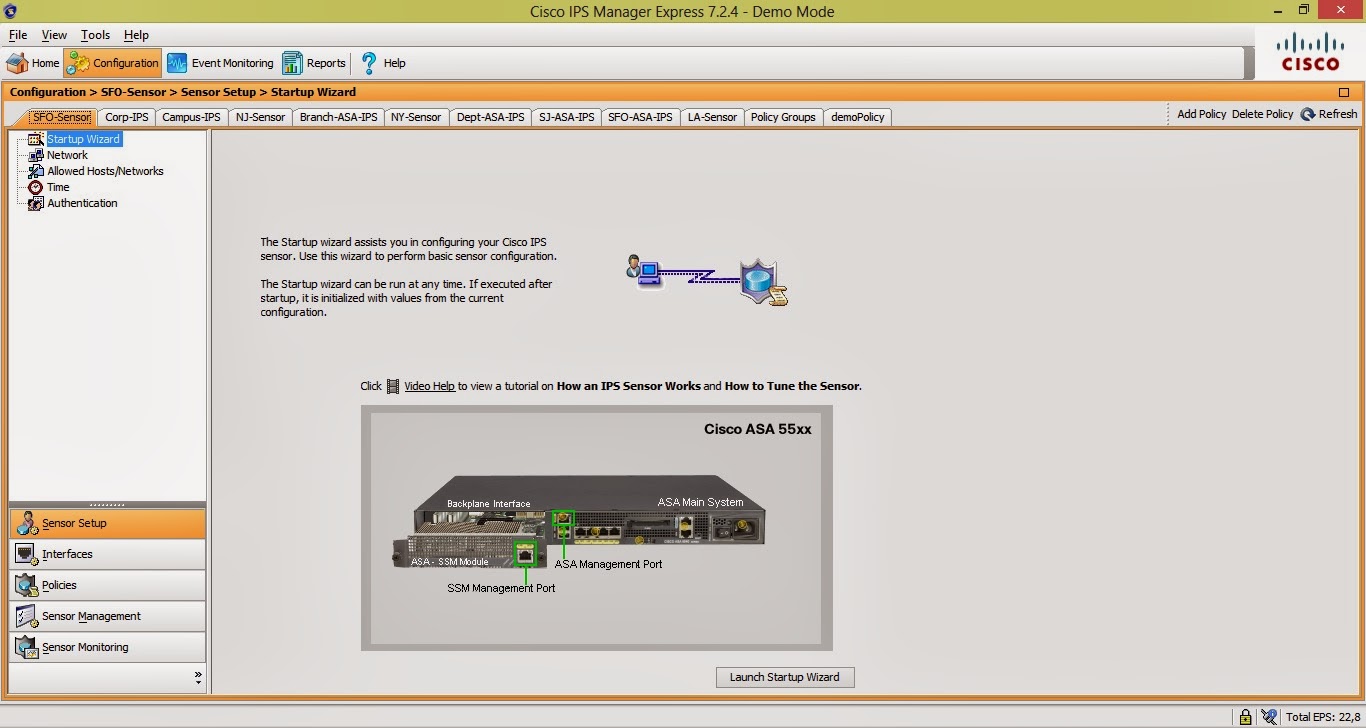Viewport: 1366px width, 728px height.
Task: Switch to the SJ-ASA-IPS tab
Action: pyautogui.click(x=566, y=117)
